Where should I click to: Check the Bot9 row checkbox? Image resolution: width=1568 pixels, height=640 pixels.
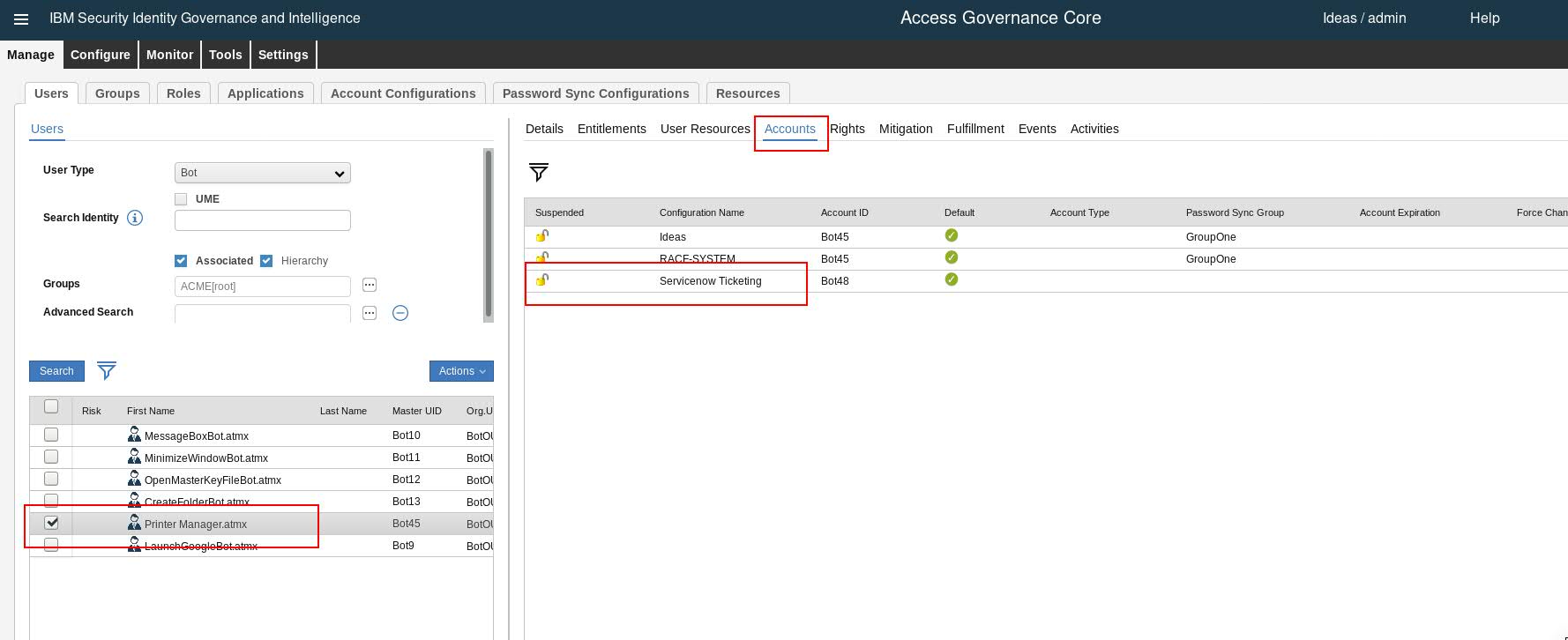[51, 545]
